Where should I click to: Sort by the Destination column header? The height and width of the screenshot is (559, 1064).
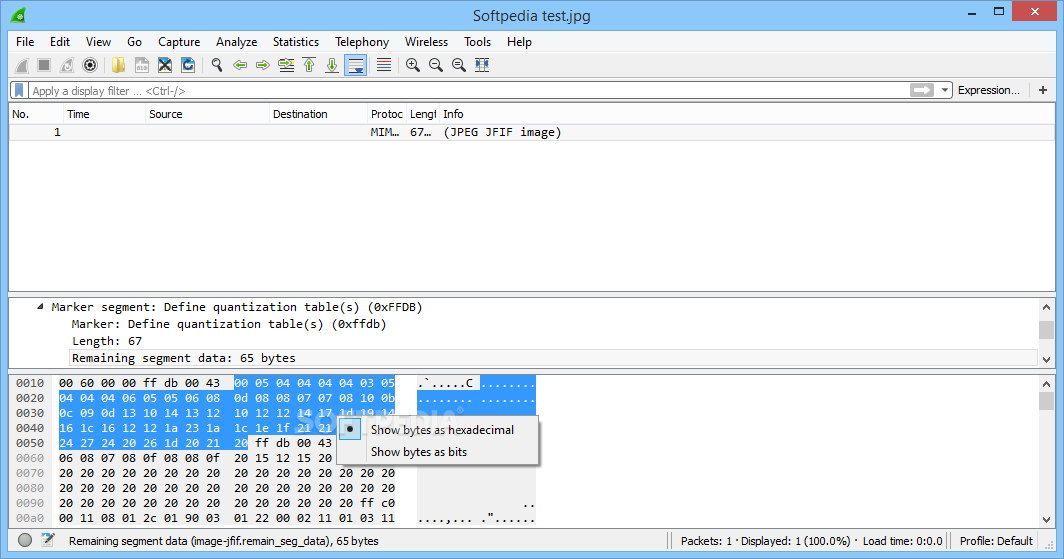point(318,114)
